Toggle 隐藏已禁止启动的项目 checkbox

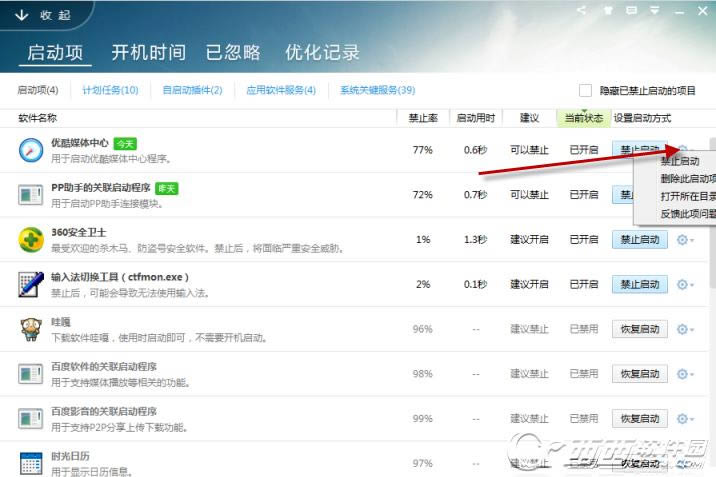(x=585, y=90)
